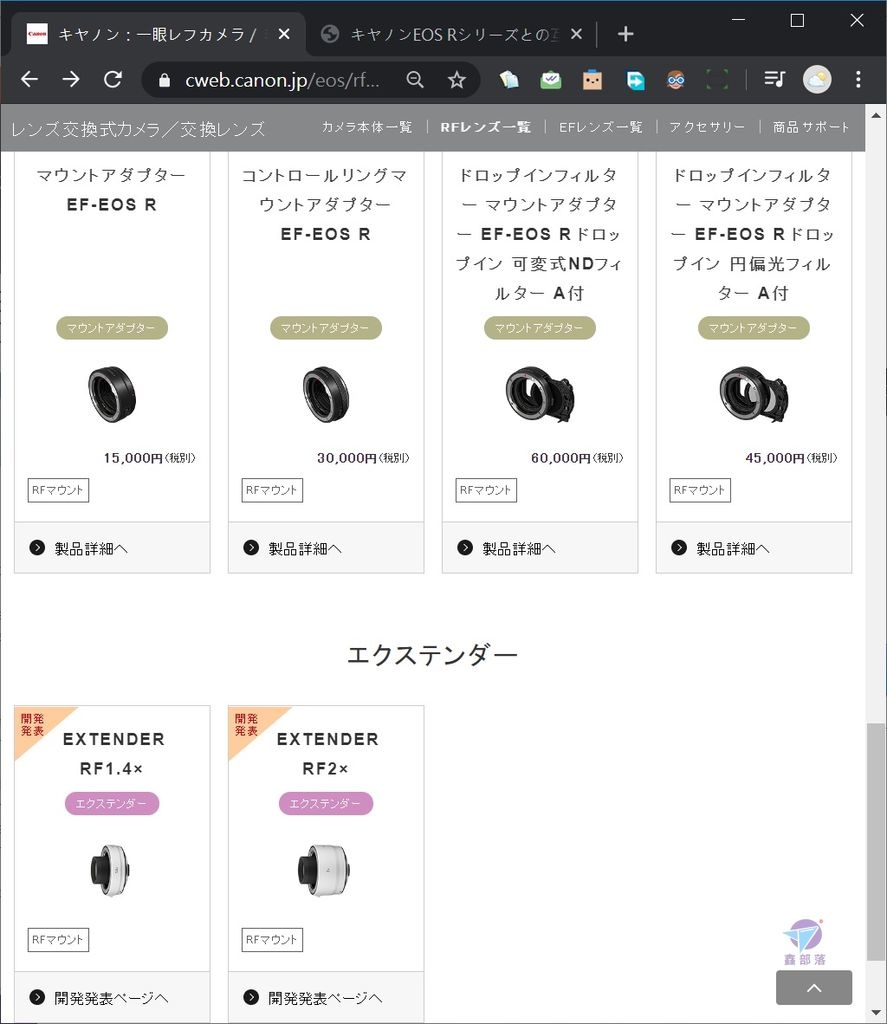Screen dimensions: 887x1024
Task: Open the glasses-face extension icon
Action: (x=675, y=80)
